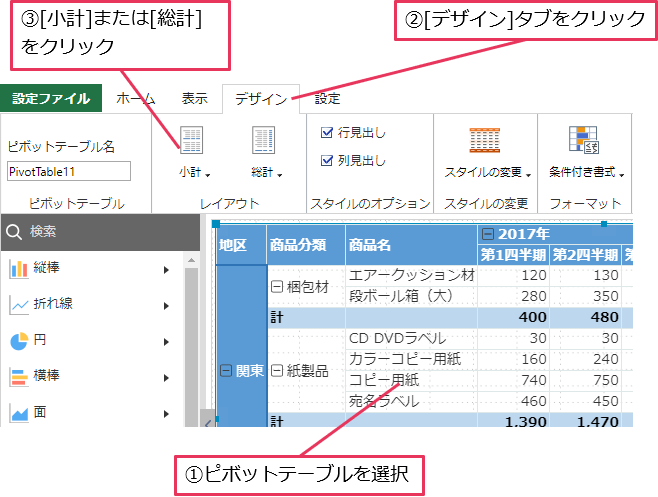Open the 設定 tab
The image size is (658, 497).
coord(327,98)
